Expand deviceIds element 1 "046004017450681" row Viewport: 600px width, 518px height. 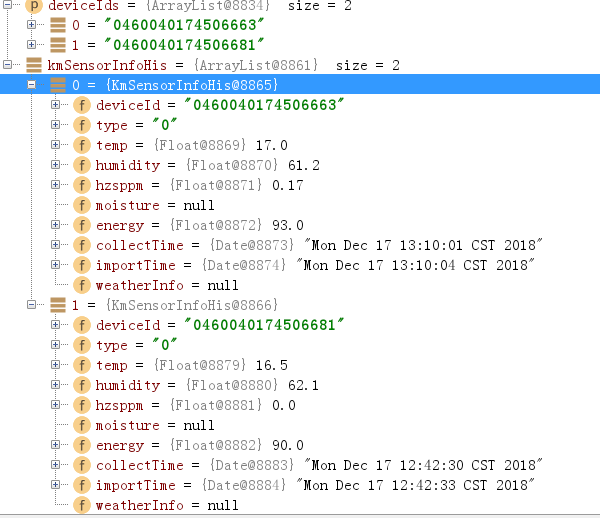point(31,44)
